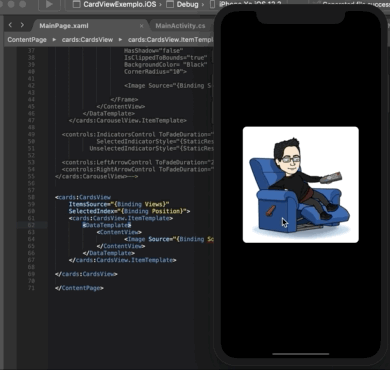
Task: Click the UnselectedIndicatorStyle code line
Action: pos(151,148)
